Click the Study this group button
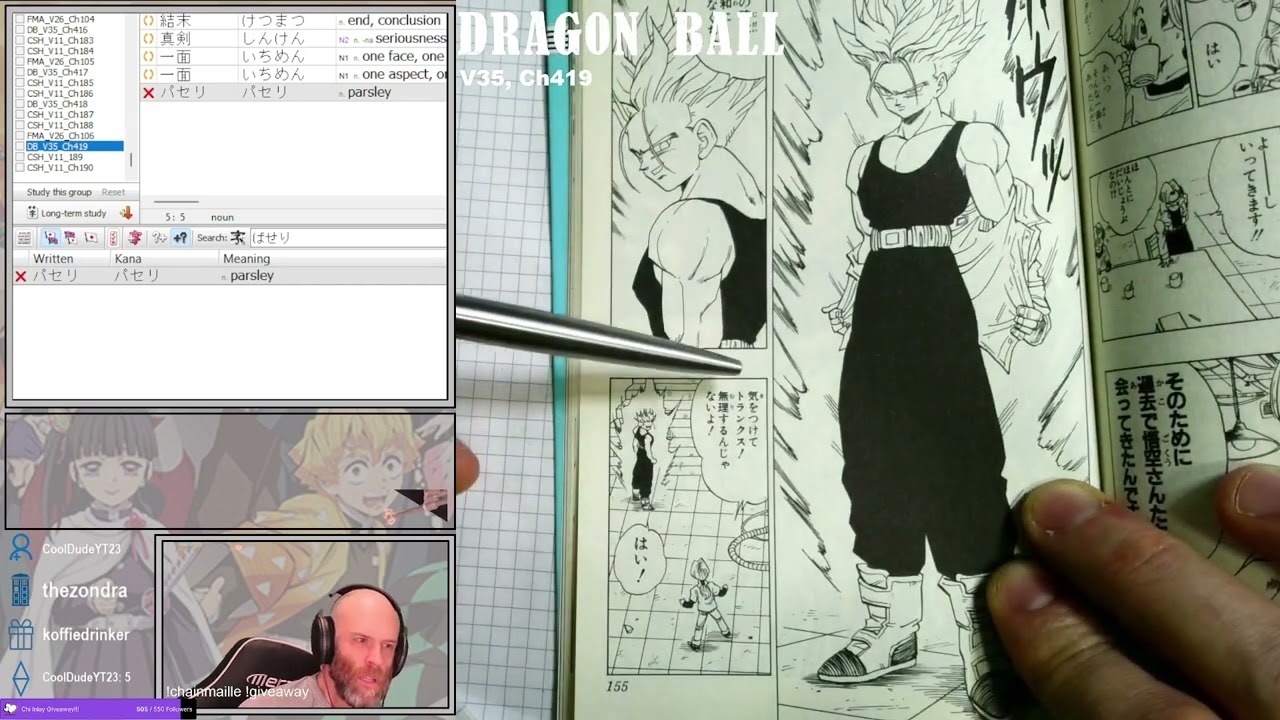Viewport: 1280px width, 720px height. (x=59, y=192)
